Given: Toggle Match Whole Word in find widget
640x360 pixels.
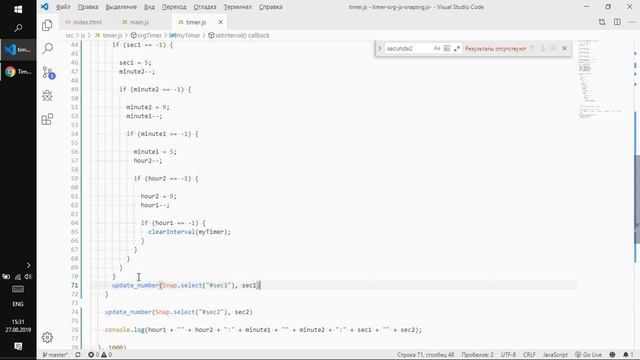Looking at the screenshot, I should tap(447, 49).
